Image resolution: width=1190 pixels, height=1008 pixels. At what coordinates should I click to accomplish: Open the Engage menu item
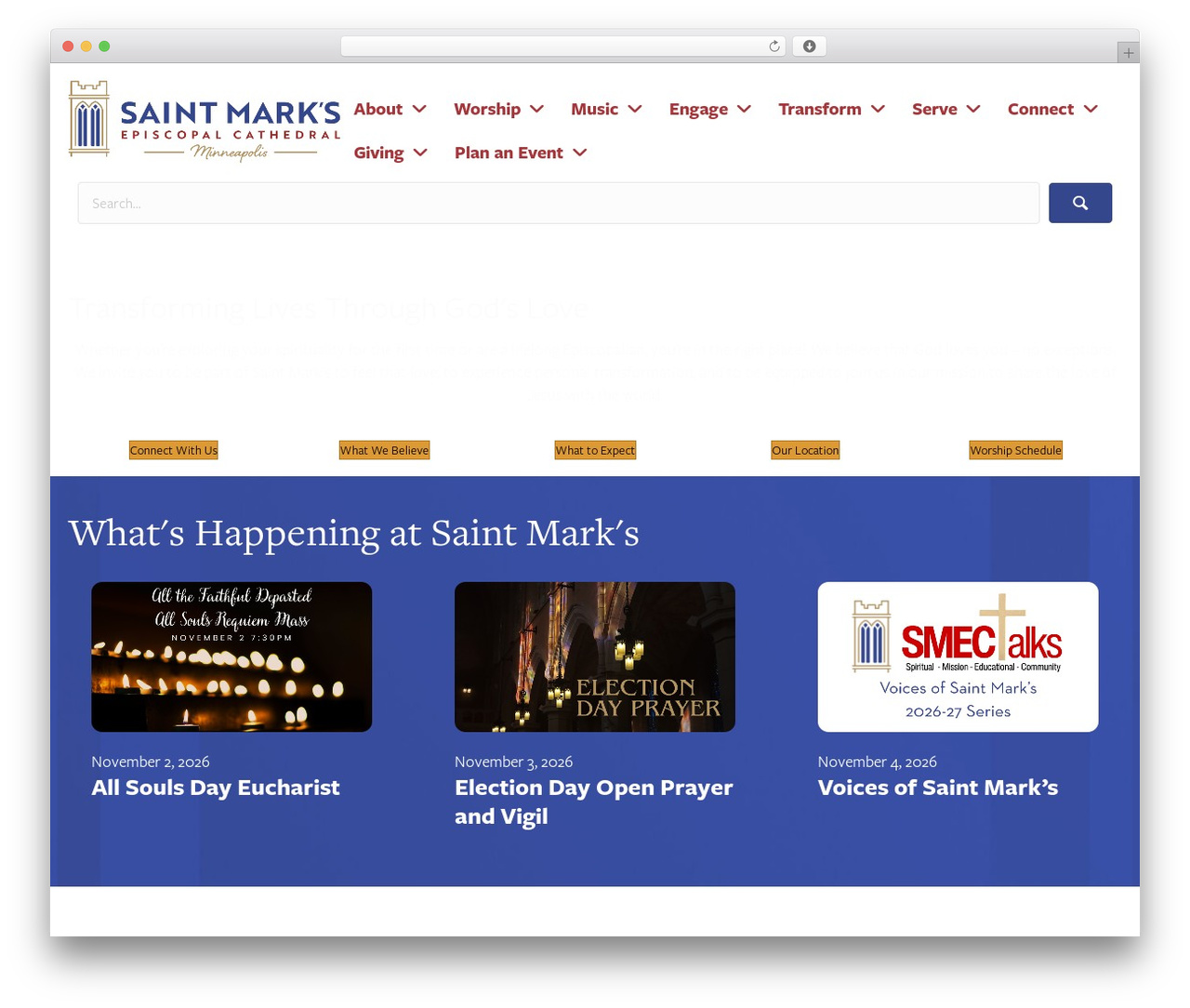[x=698, y=110]
